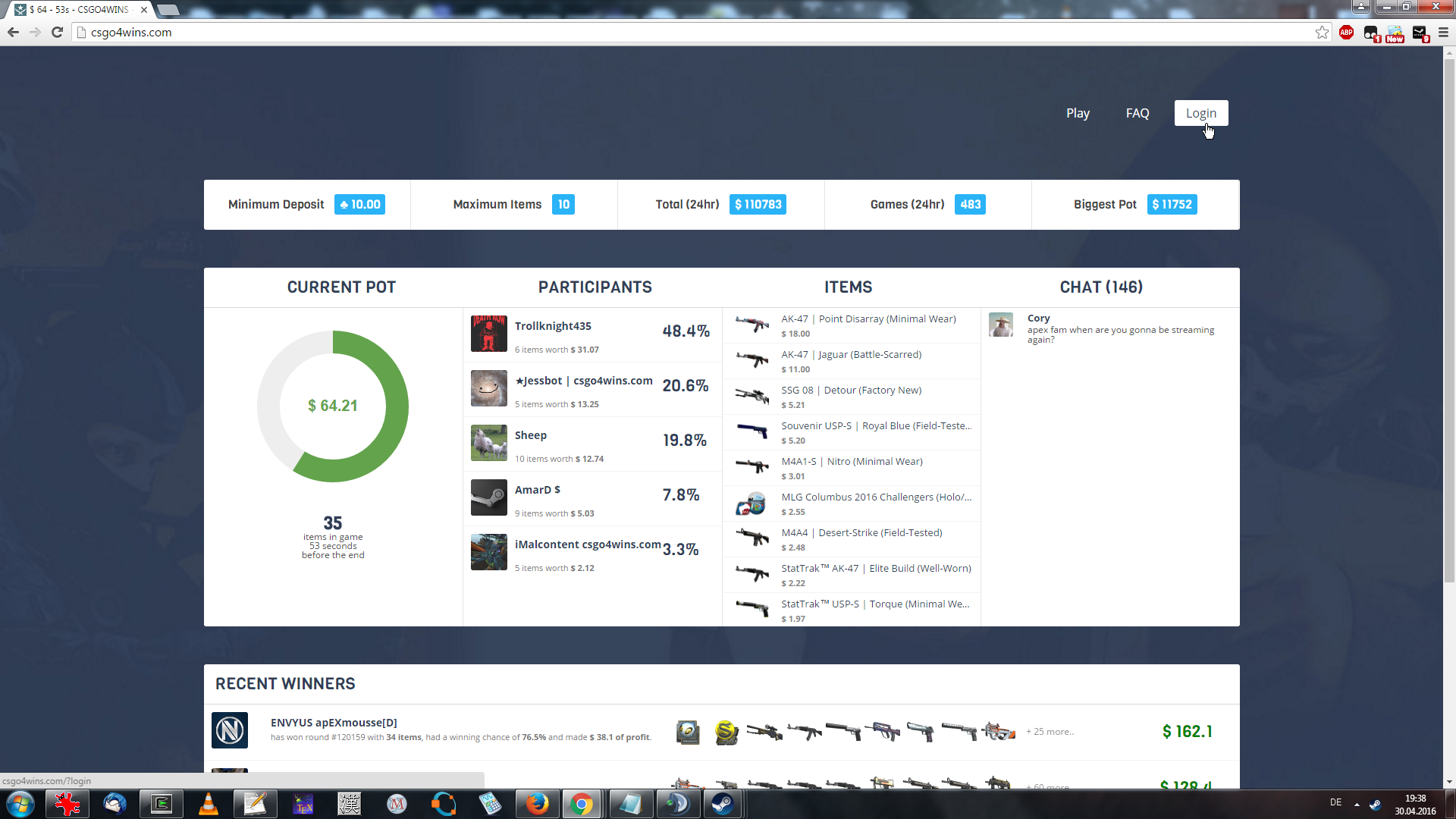
Task: Click the Steam taskbar icon
Action: click(723, 804)
